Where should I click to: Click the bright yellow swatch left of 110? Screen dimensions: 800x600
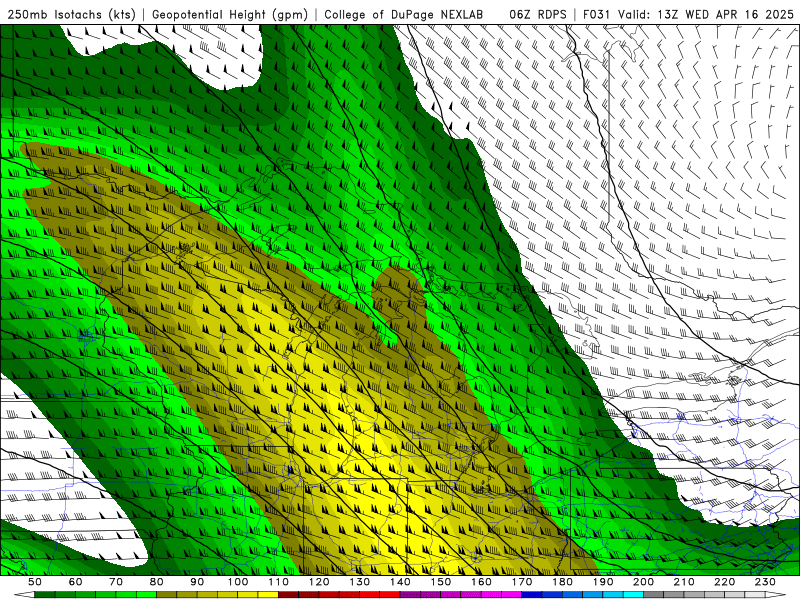coord(268,595)
